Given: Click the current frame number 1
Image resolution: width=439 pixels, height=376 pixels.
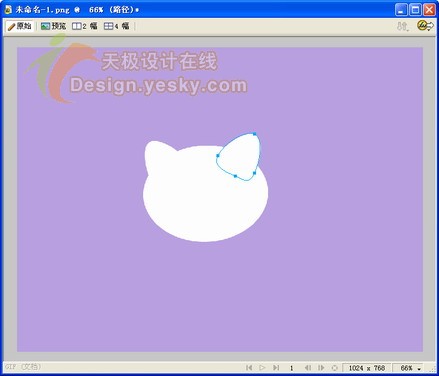Looking at the screenshot, I should tap(291, 368).
